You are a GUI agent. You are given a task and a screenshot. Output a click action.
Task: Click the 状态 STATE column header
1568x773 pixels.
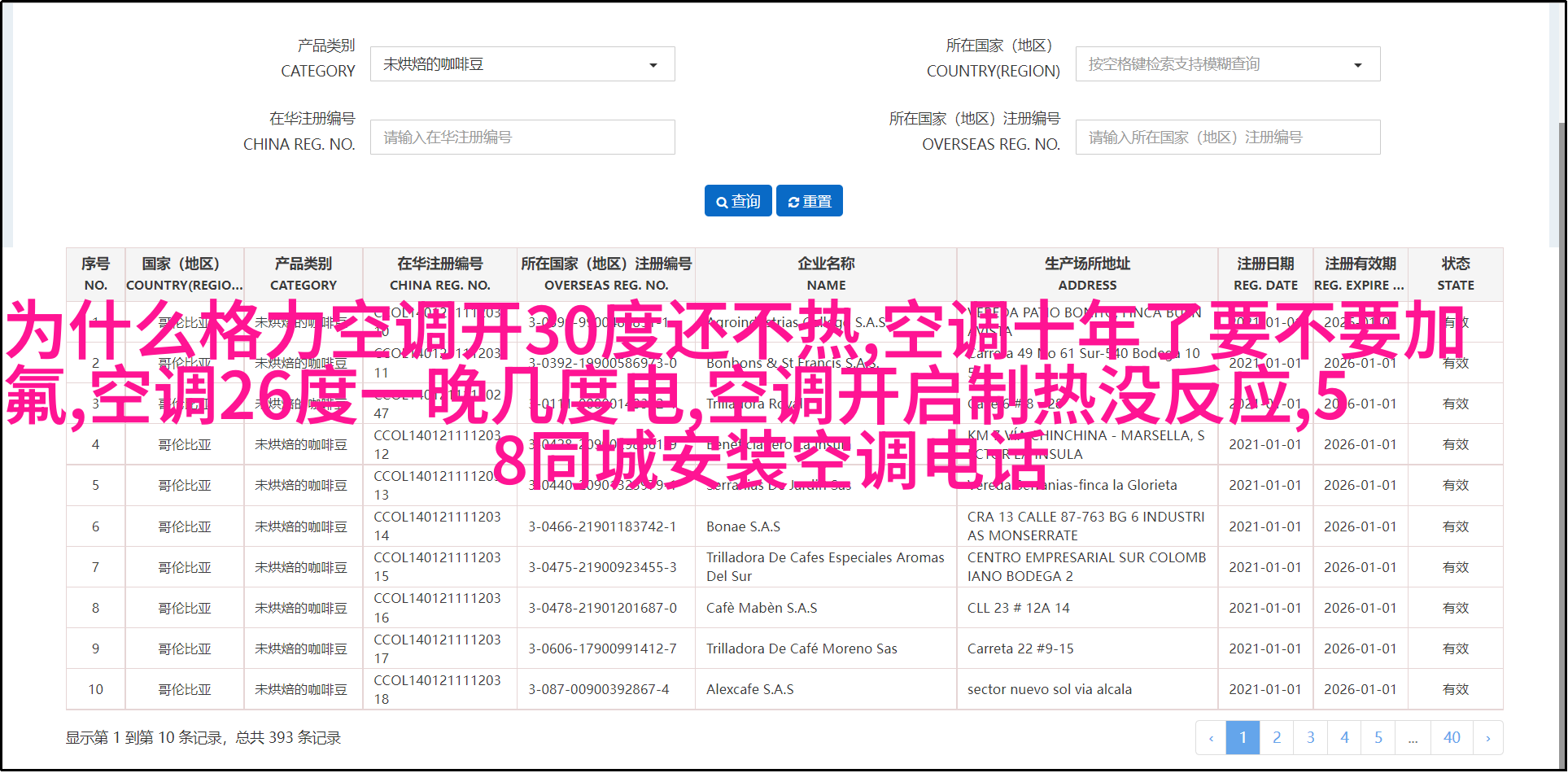pyautogui.click(x=1456, y=274)
